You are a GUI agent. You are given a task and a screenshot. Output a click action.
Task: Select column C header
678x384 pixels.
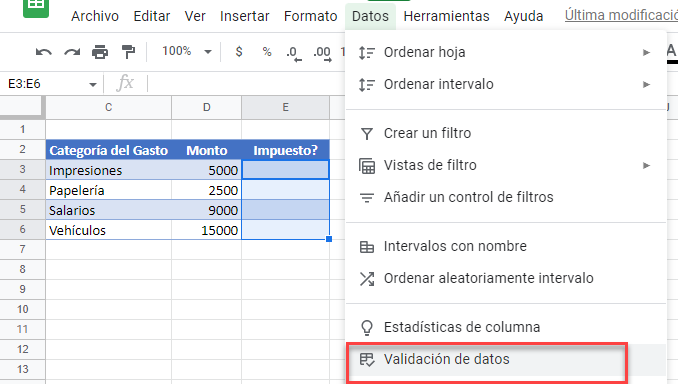tap(109, 107)
